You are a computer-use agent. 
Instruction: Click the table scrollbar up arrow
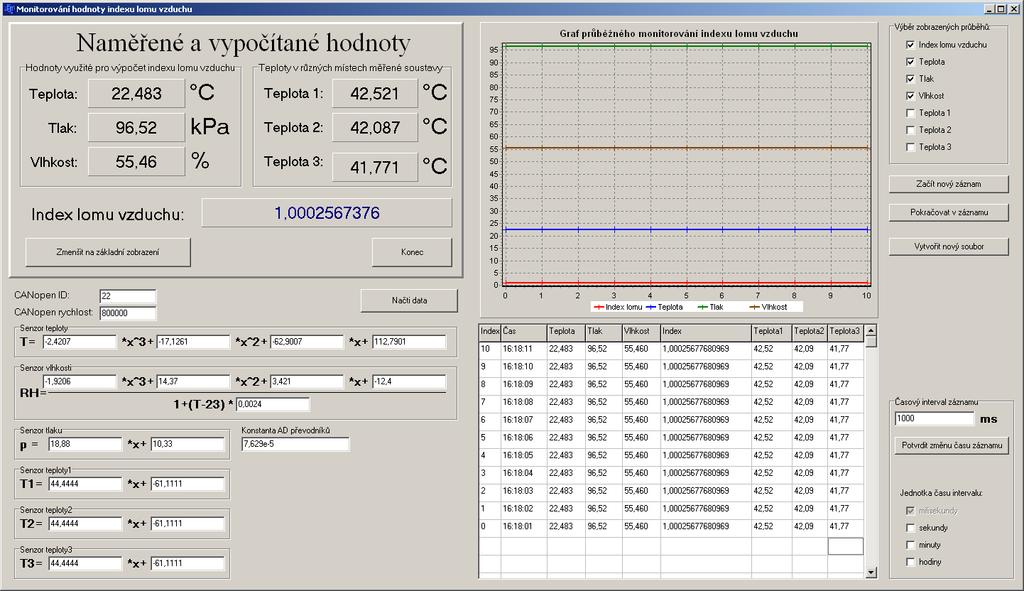pos(871,331)
